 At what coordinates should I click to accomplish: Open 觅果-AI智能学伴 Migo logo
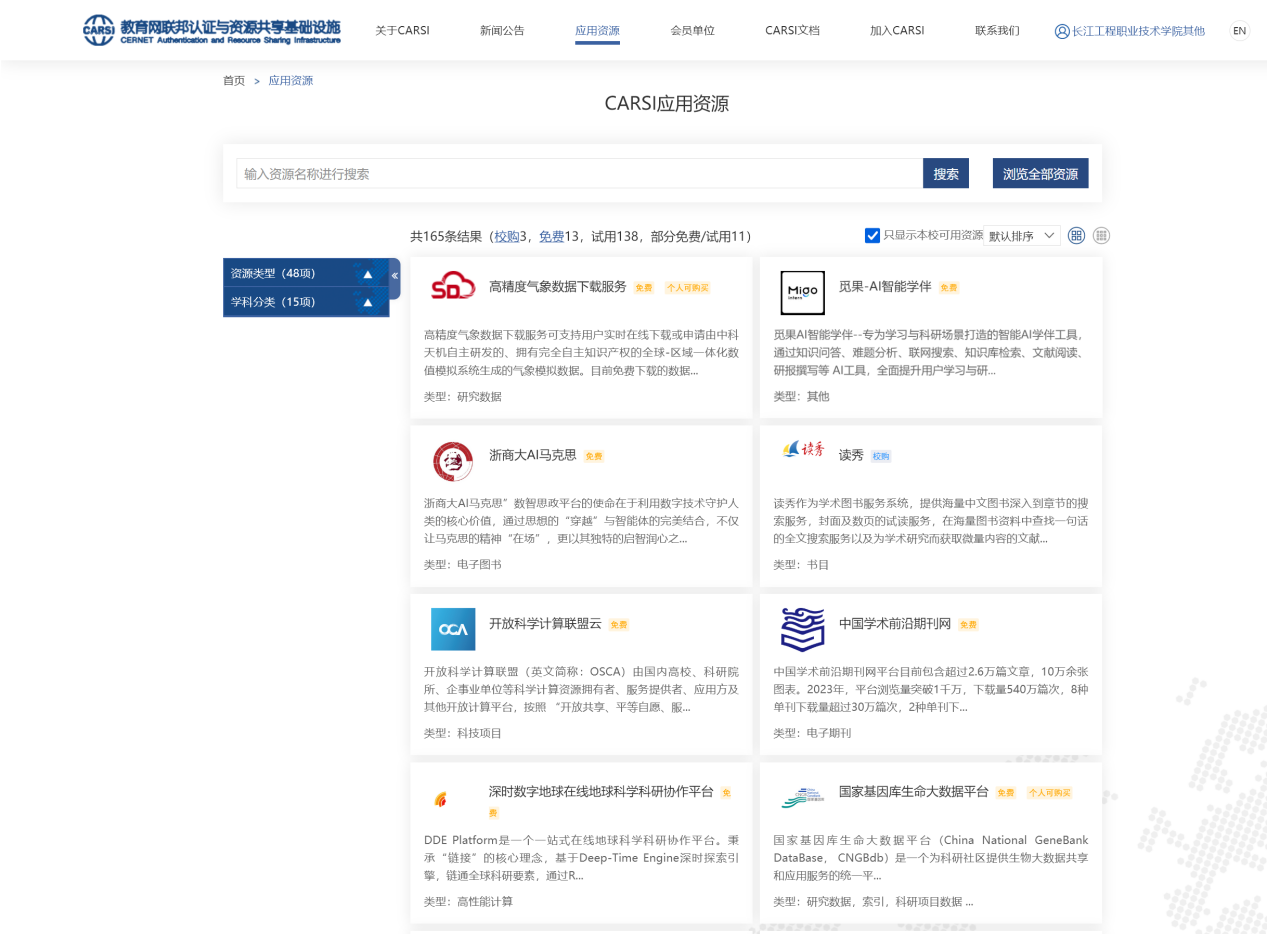[803, 293]
